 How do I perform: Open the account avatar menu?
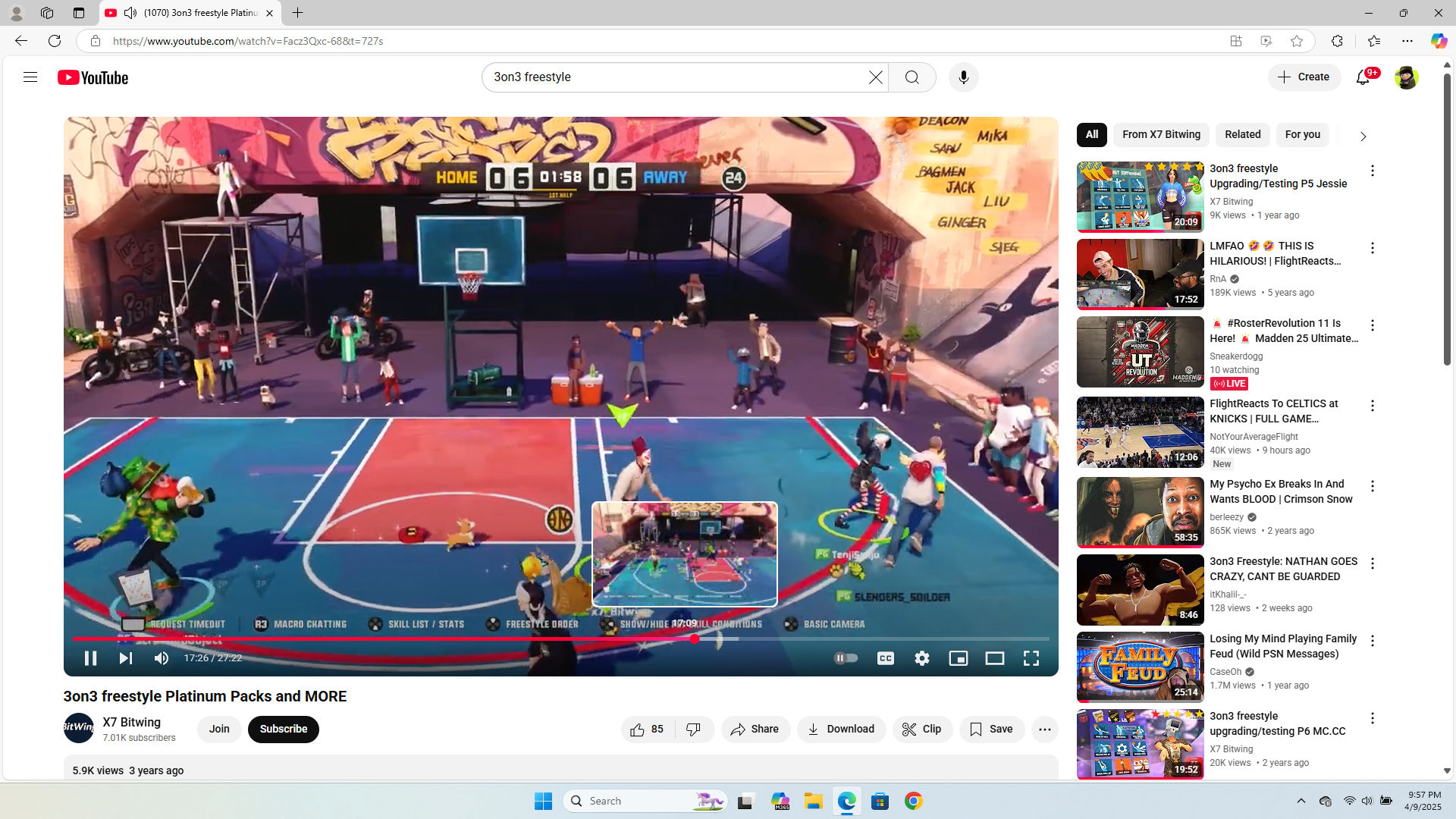click(1406, 77)
